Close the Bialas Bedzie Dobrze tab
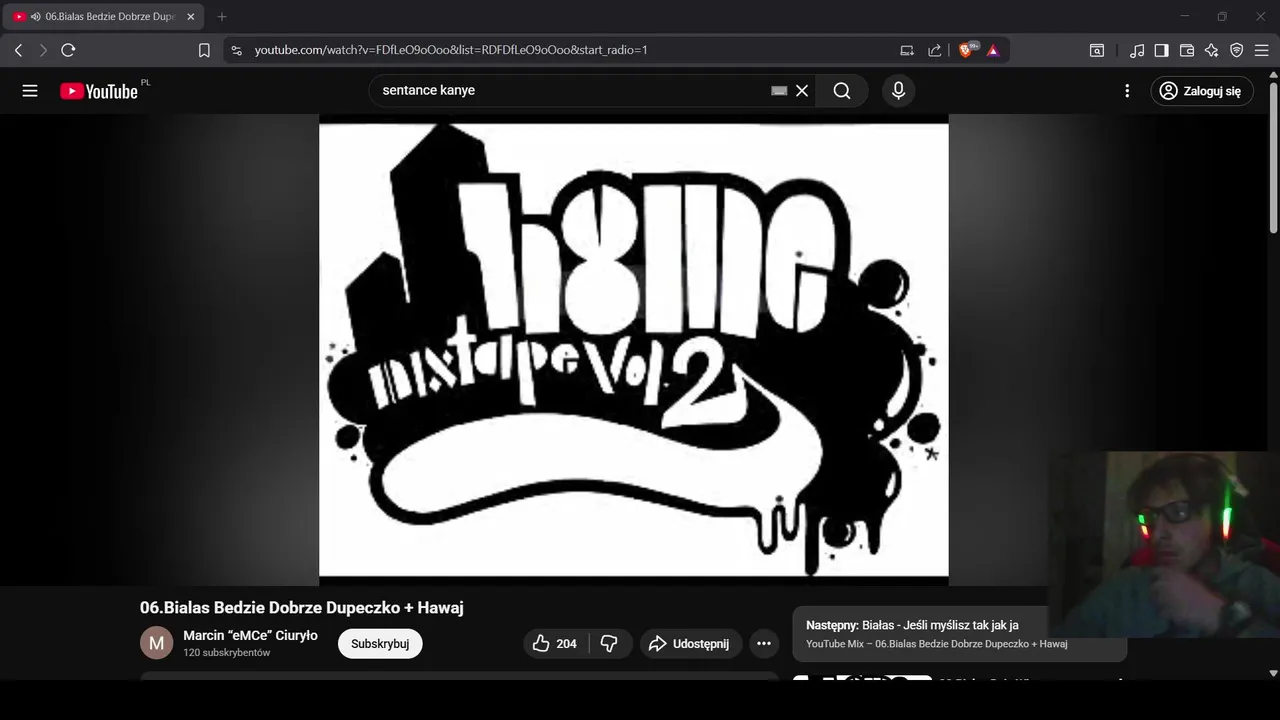 coord(191,17)
